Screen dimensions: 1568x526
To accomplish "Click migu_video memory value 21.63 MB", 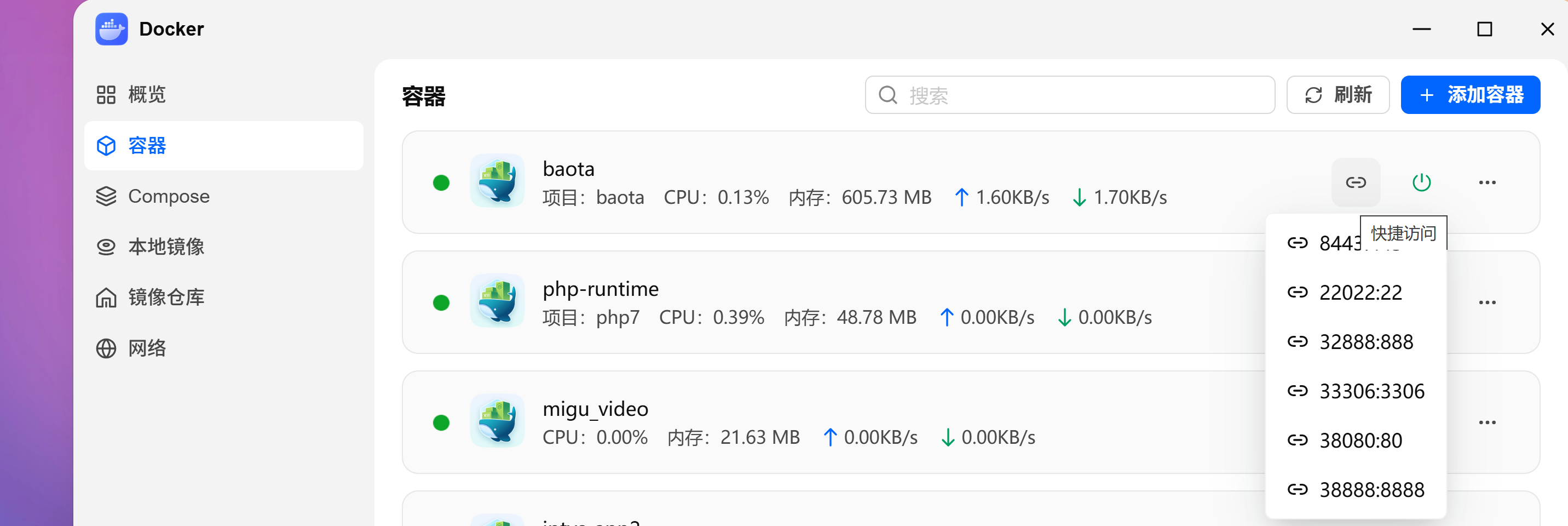I will [x=760, y=438].
